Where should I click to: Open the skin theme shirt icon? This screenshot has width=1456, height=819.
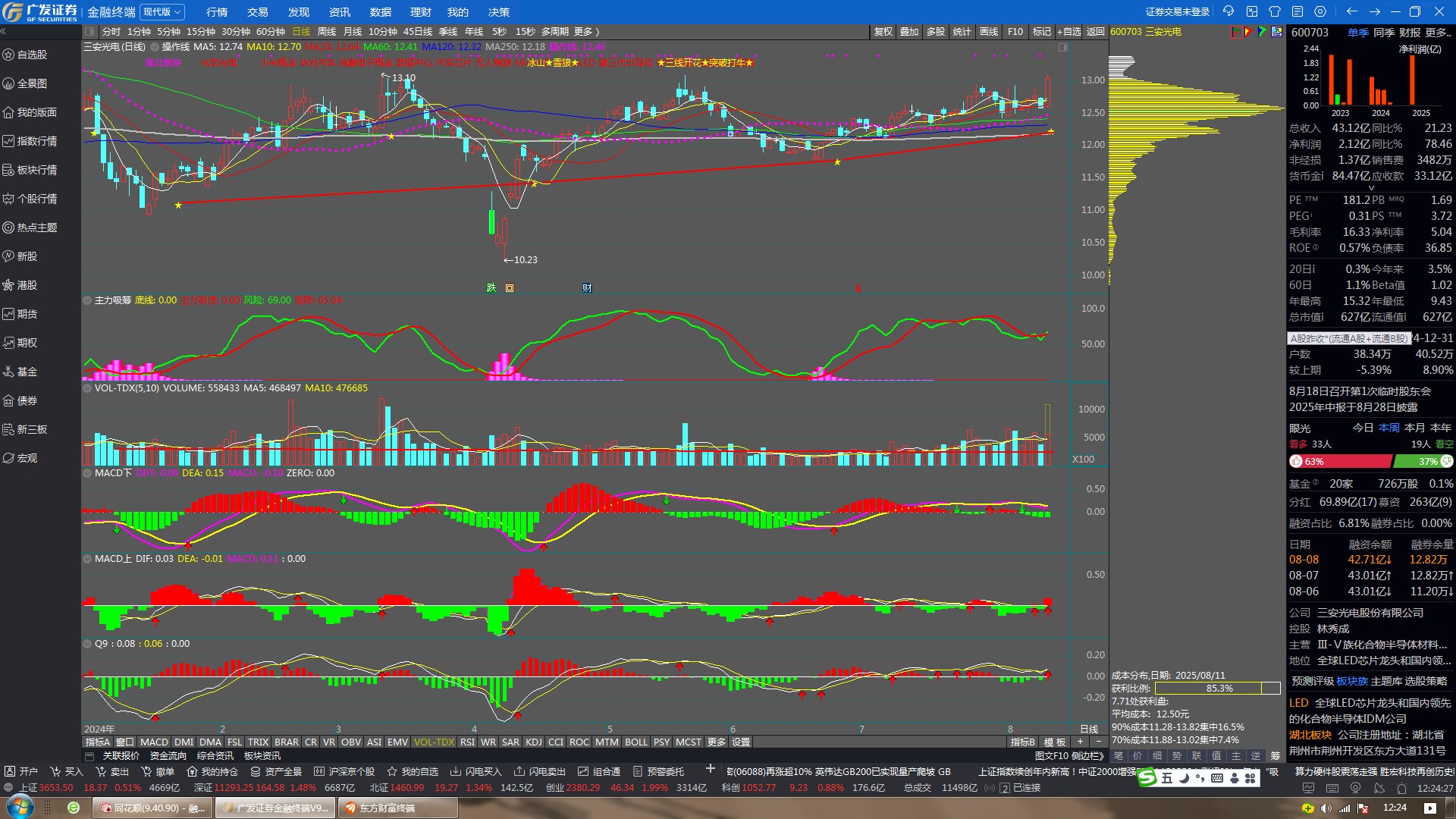pyautogui.click(x=1275, y=11)
